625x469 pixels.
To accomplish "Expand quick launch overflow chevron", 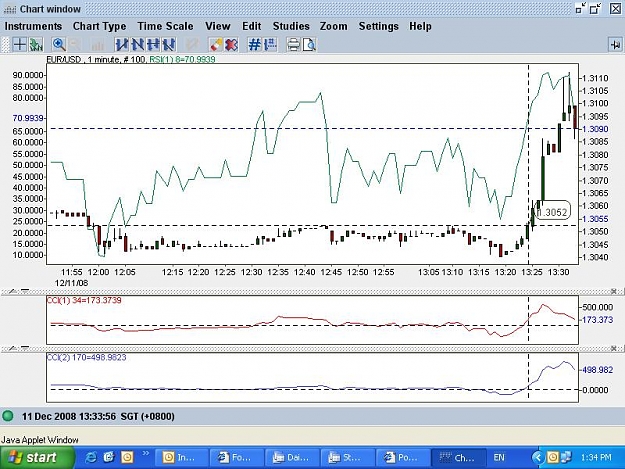I will [145, 453].
